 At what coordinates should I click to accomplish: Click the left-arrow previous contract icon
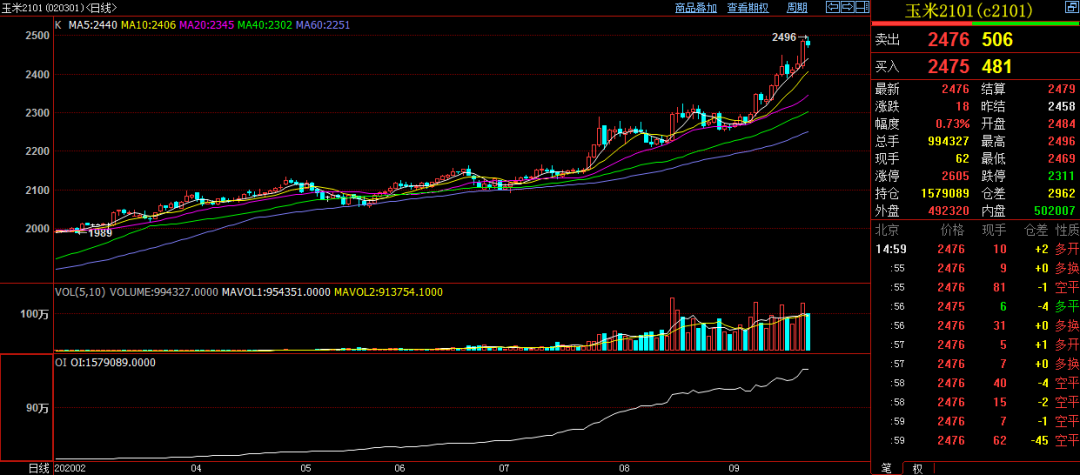[832, 8]
